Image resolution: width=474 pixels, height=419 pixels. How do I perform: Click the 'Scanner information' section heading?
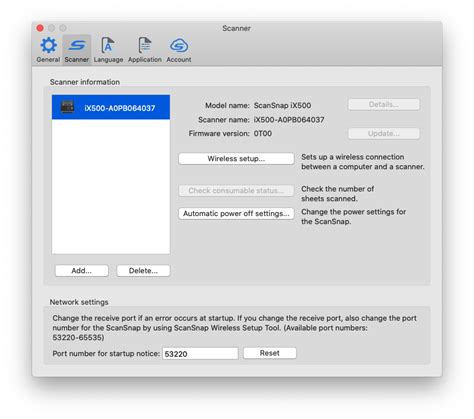click(85, 82)
